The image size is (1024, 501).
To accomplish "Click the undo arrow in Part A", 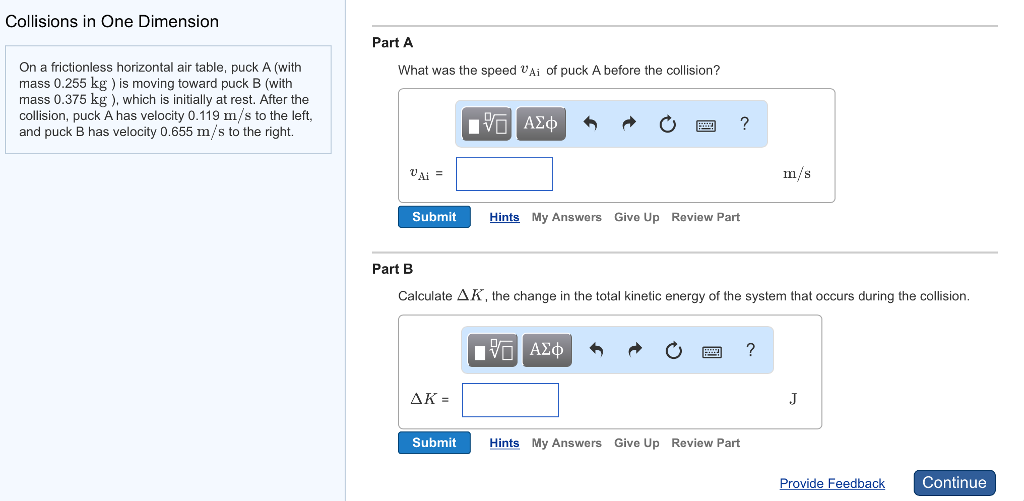I will click(590, 124).
